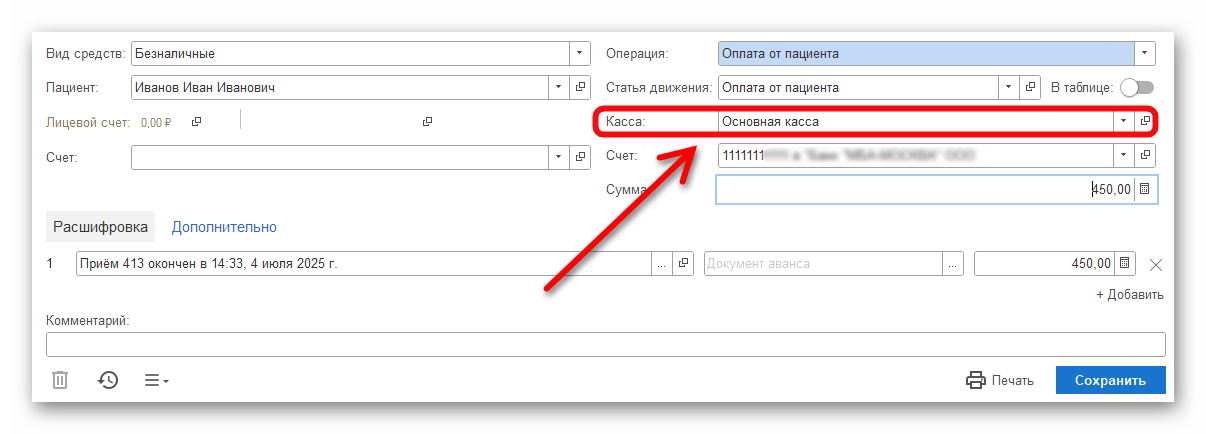The image size is (1206, 434).
Task: Open the Касса record link icon
Action: [x=1146, y=121]
